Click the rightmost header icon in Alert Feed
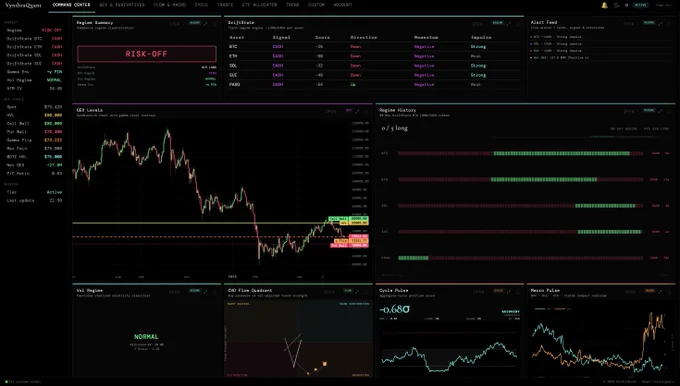 (669, 24)
